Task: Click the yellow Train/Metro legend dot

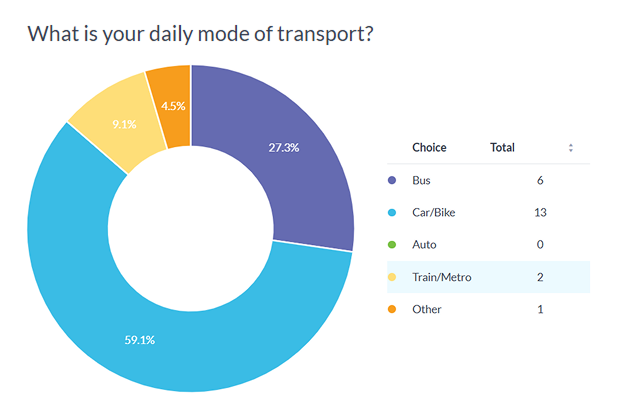Action: [x=393, y=277]
